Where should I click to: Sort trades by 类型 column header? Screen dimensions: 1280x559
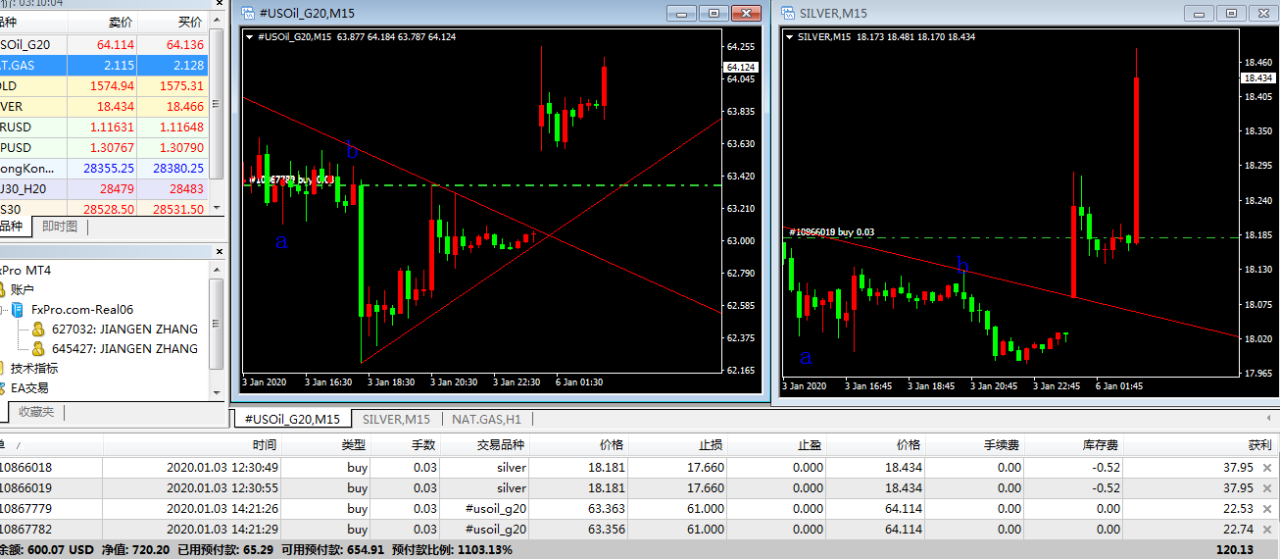[327, 444]
